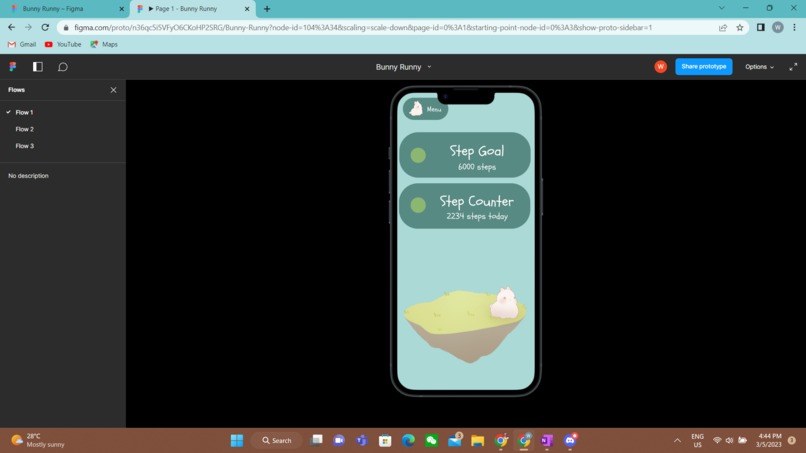Select Flow 1 in Flows list
The width and height of the screenshot is (806, 453).
click(x=24, y=112)
